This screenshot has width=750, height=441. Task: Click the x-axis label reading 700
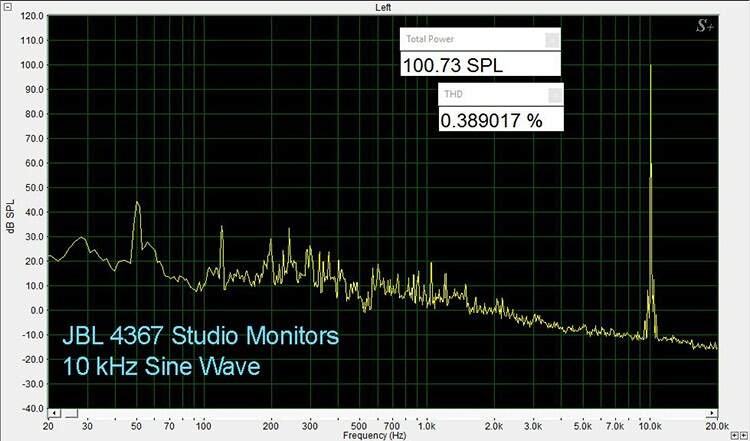pos(392,426)
